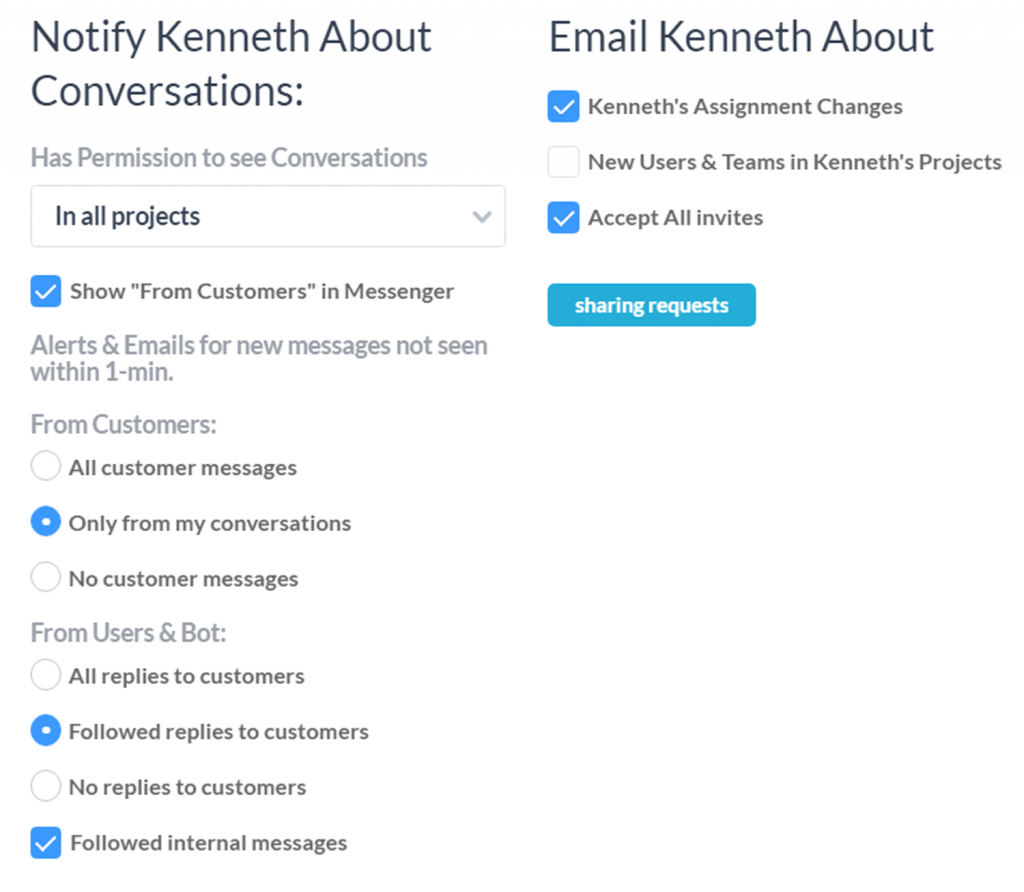Image resolution: width=1024 pixels, height=892 pixels.
Task: Click the 'Accept All invites' label text
Action: 676,217
